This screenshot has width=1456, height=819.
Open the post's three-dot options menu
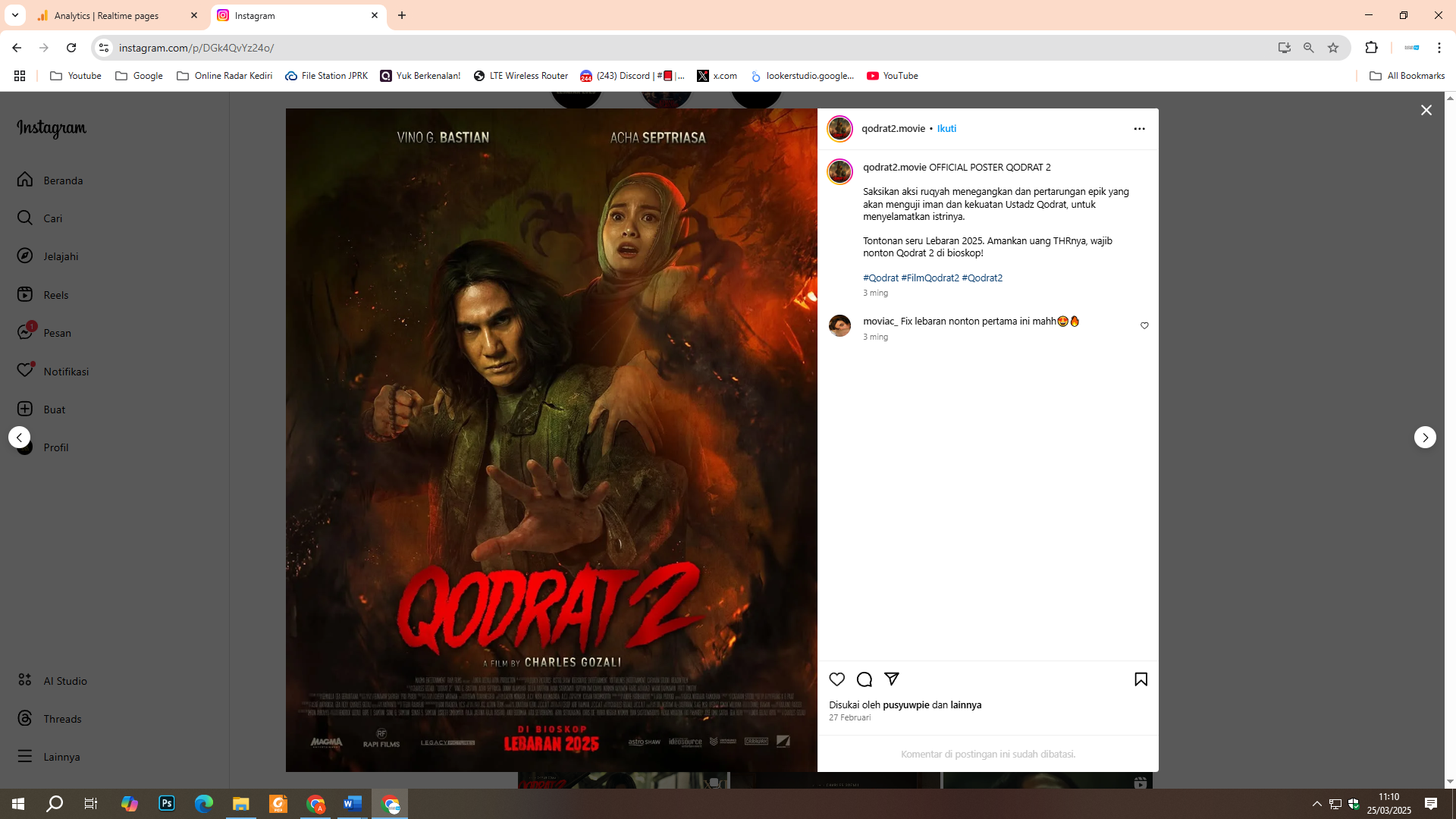click(x=1139, y=129)
